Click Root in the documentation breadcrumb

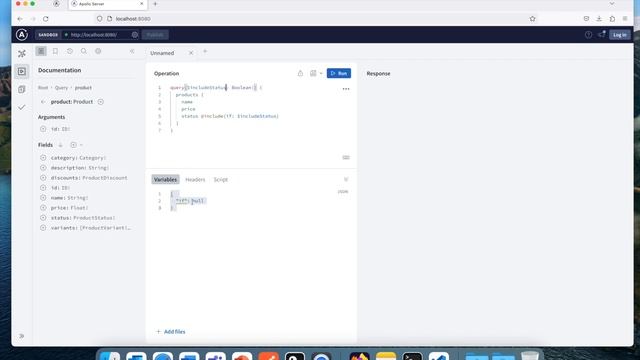(x=43, y=88)
